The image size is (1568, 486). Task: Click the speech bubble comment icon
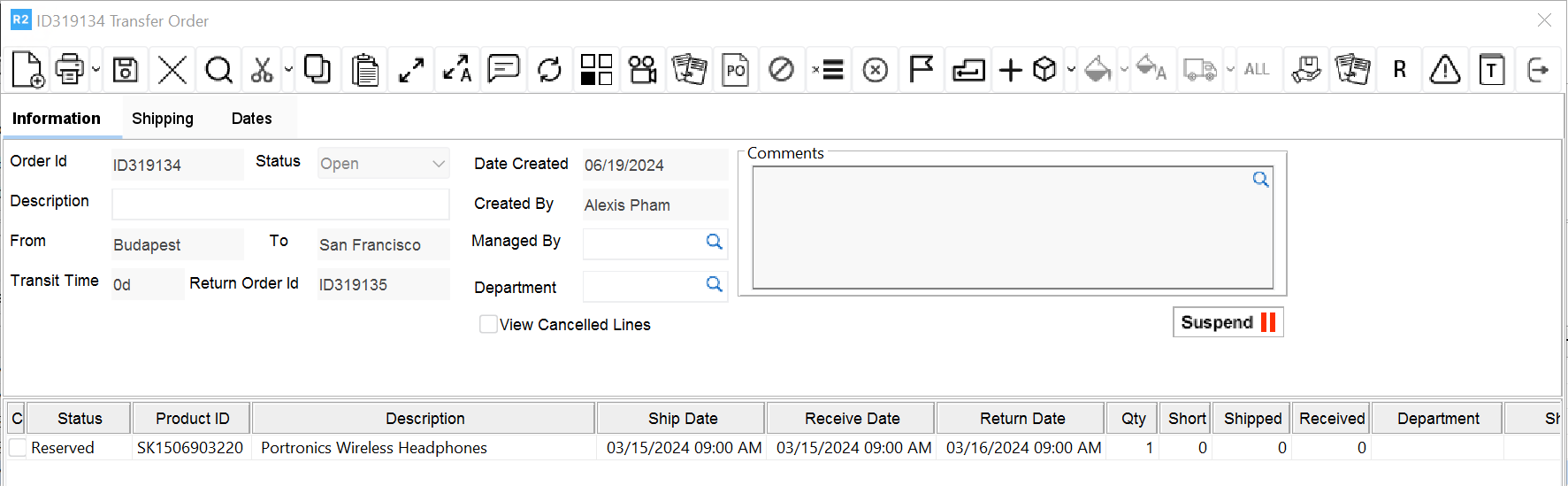(503, 69)
